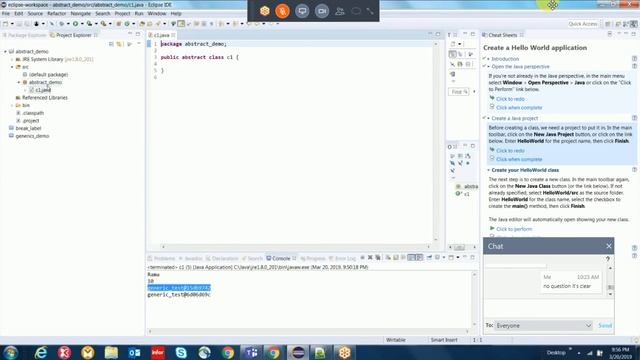The image size is (640, 360).
Task: Open the Project Explorer view menu arrow
Action: coord(139,44)
